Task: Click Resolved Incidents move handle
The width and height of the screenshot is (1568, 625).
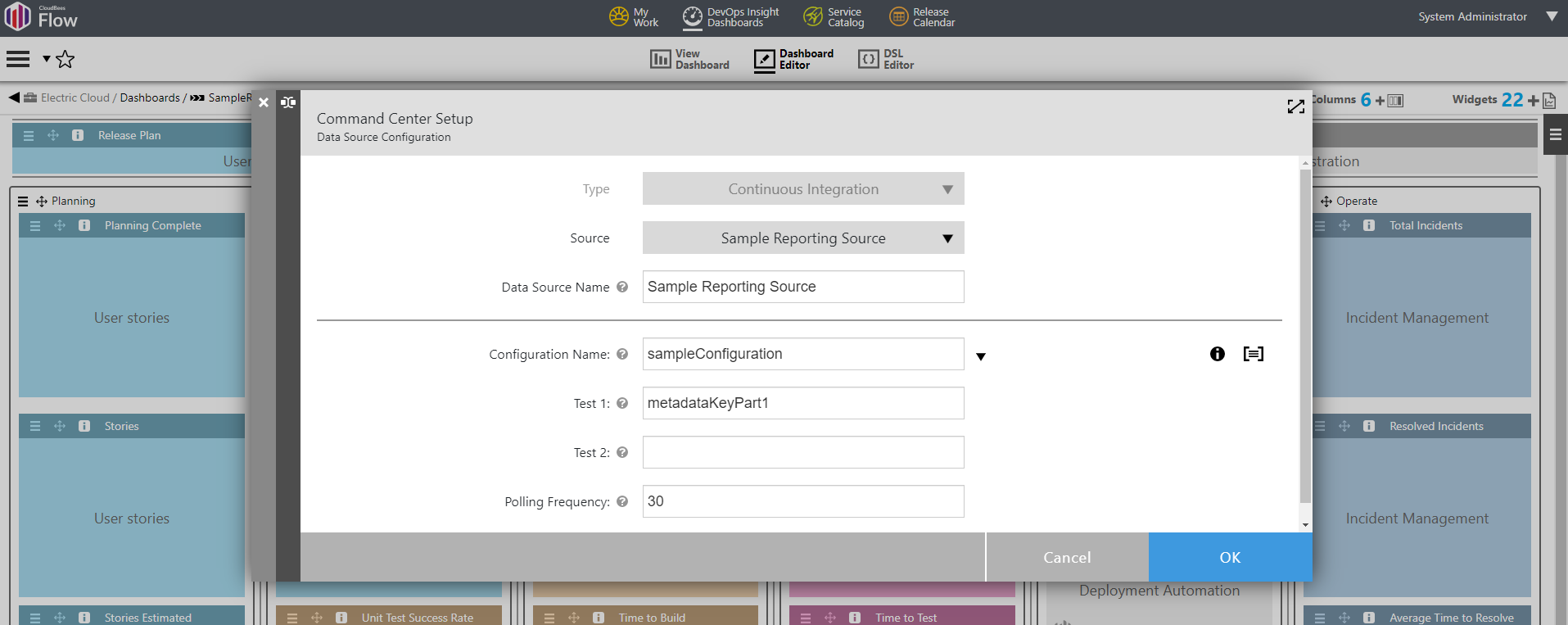Action: 1344,426
